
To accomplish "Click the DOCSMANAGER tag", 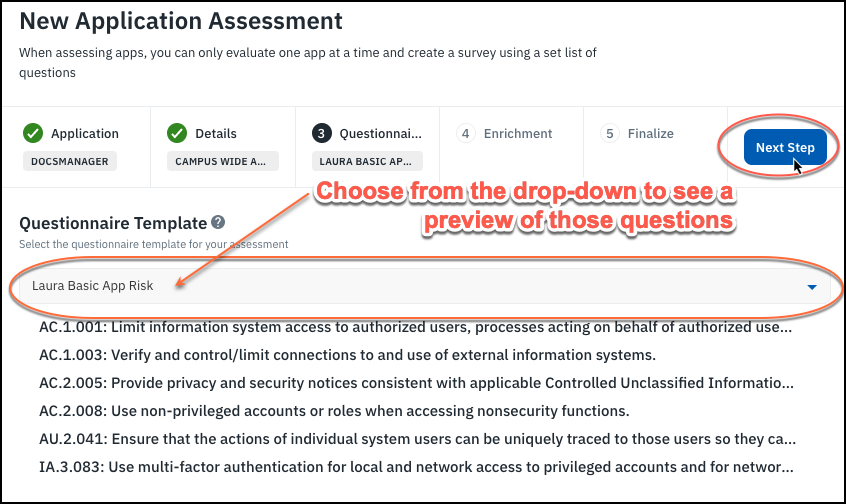I will [70, 161].
